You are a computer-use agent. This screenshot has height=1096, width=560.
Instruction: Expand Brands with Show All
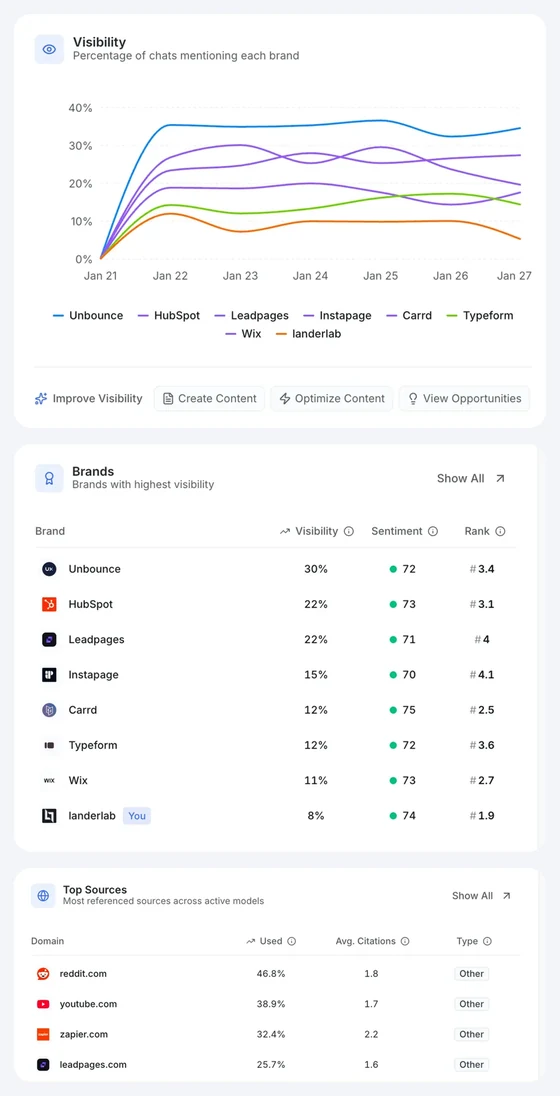click(x=471, y=478)
